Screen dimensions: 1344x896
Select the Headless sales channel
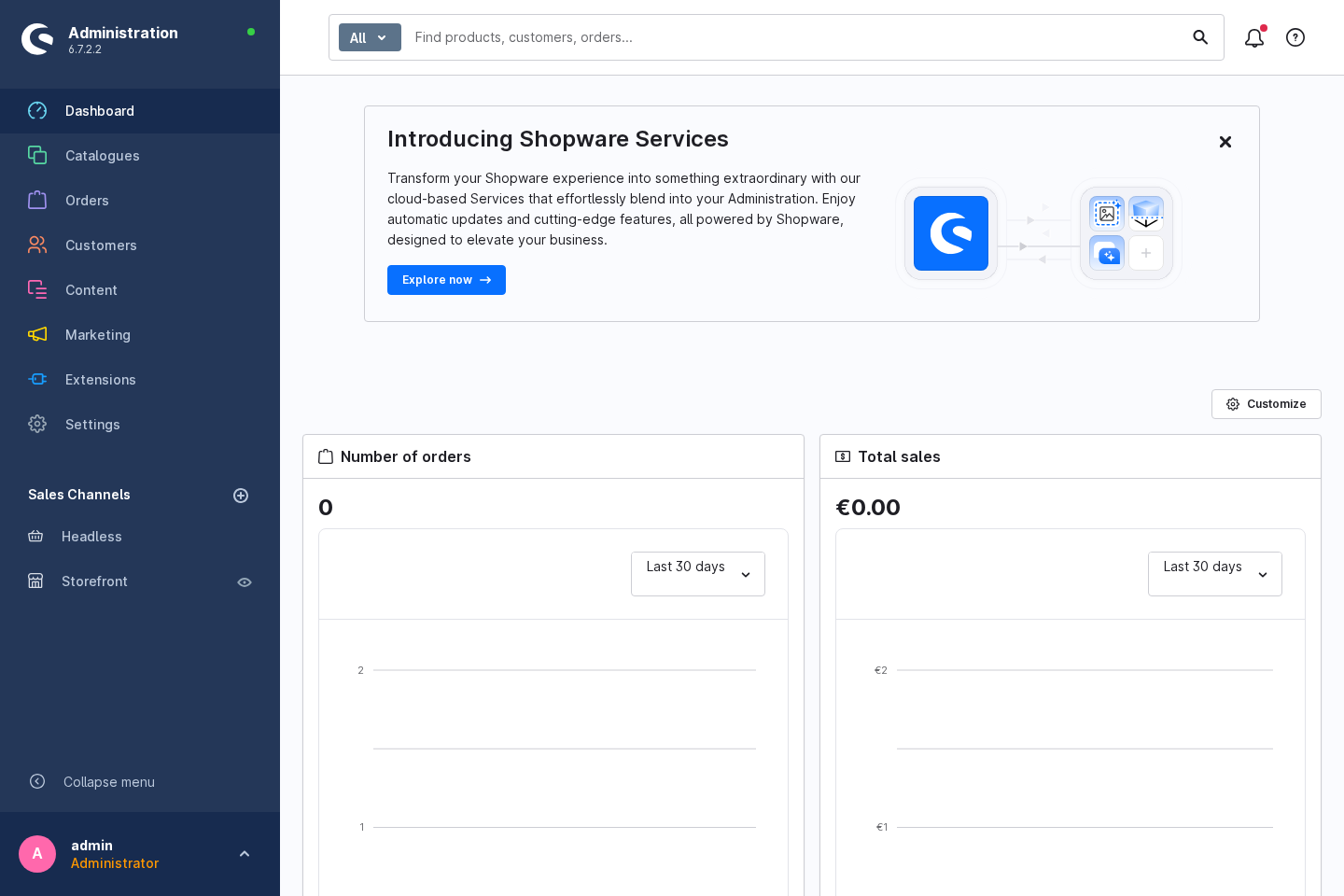(91, 537)
